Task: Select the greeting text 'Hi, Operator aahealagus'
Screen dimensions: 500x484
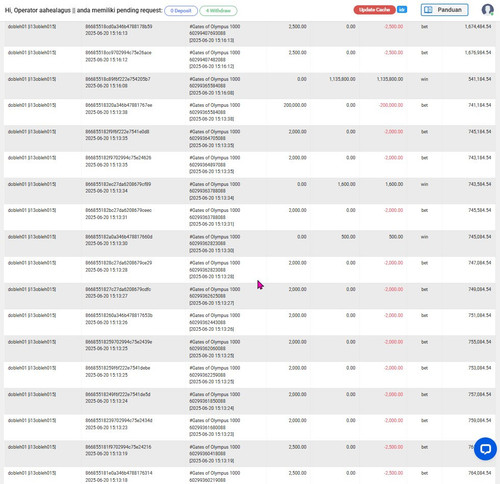Action: (38, 10)
